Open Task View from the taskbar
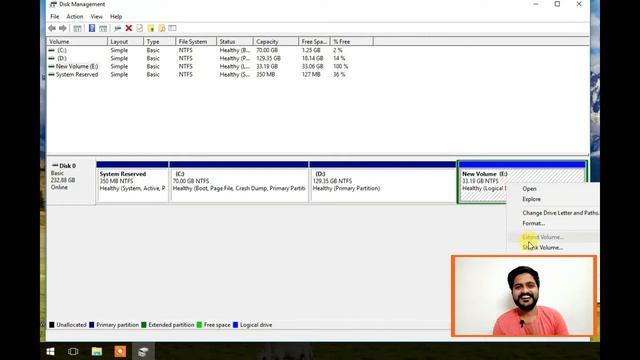Image resolution: width=640 pixels, height=360 pixels. pyautogui.click(x=73, y=351)
